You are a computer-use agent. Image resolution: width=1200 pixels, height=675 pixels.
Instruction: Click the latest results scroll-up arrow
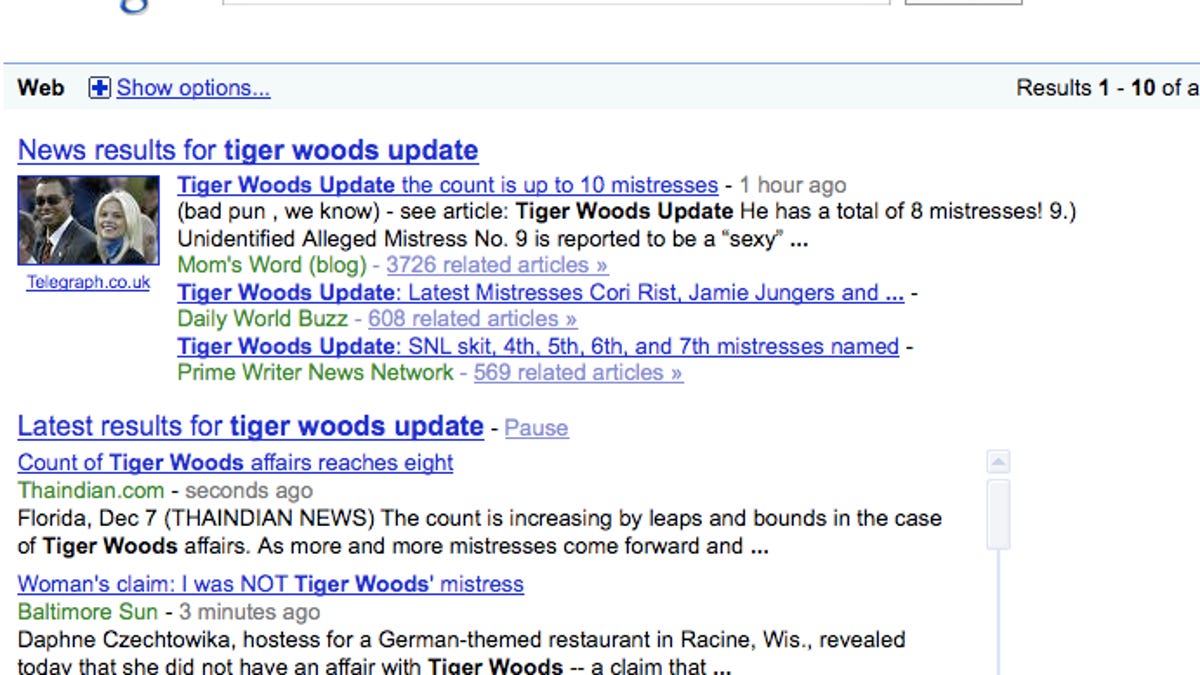998,462
